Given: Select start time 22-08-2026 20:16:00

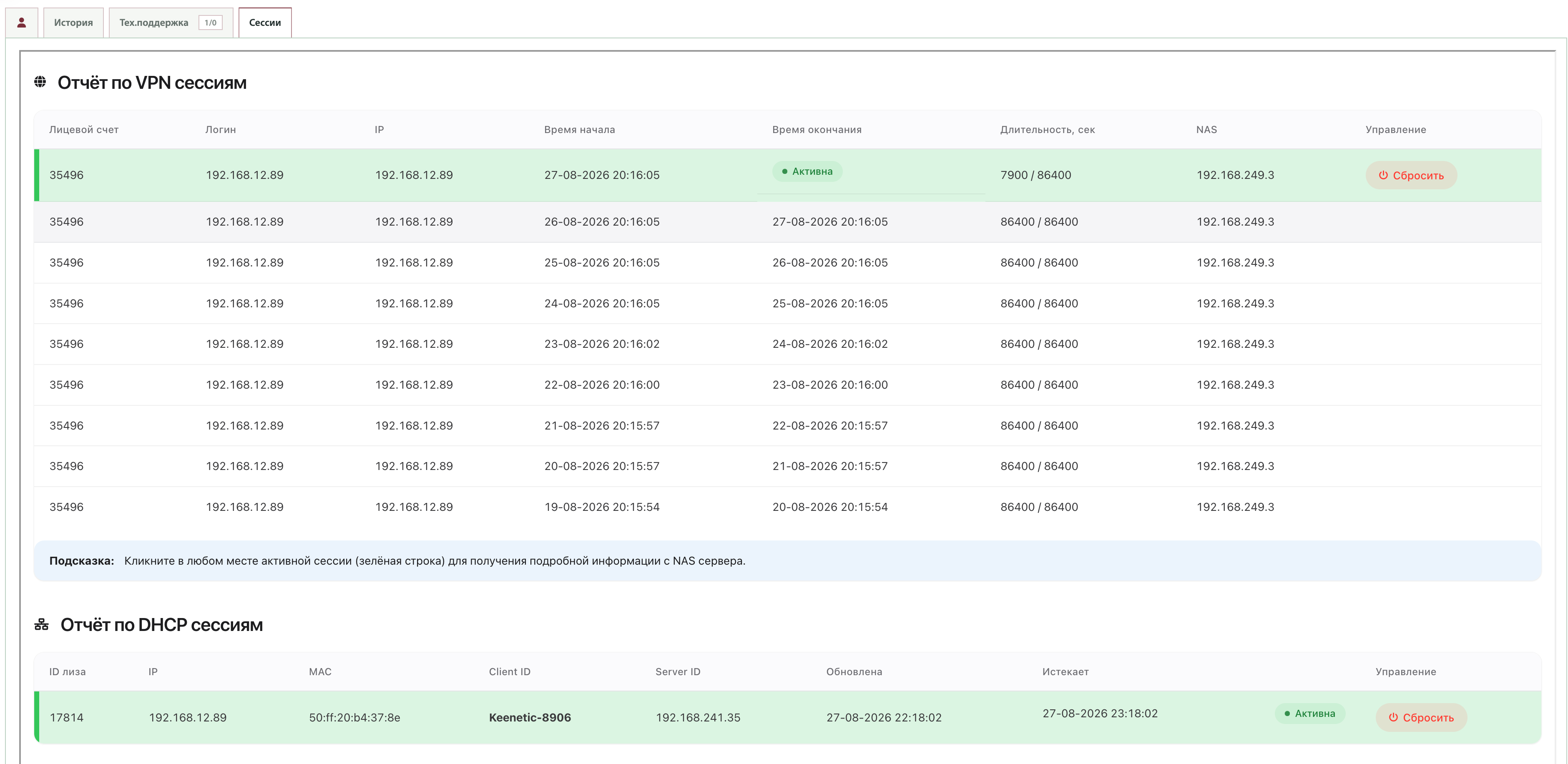Looking at the screenshot, I should tap(601, 385).
